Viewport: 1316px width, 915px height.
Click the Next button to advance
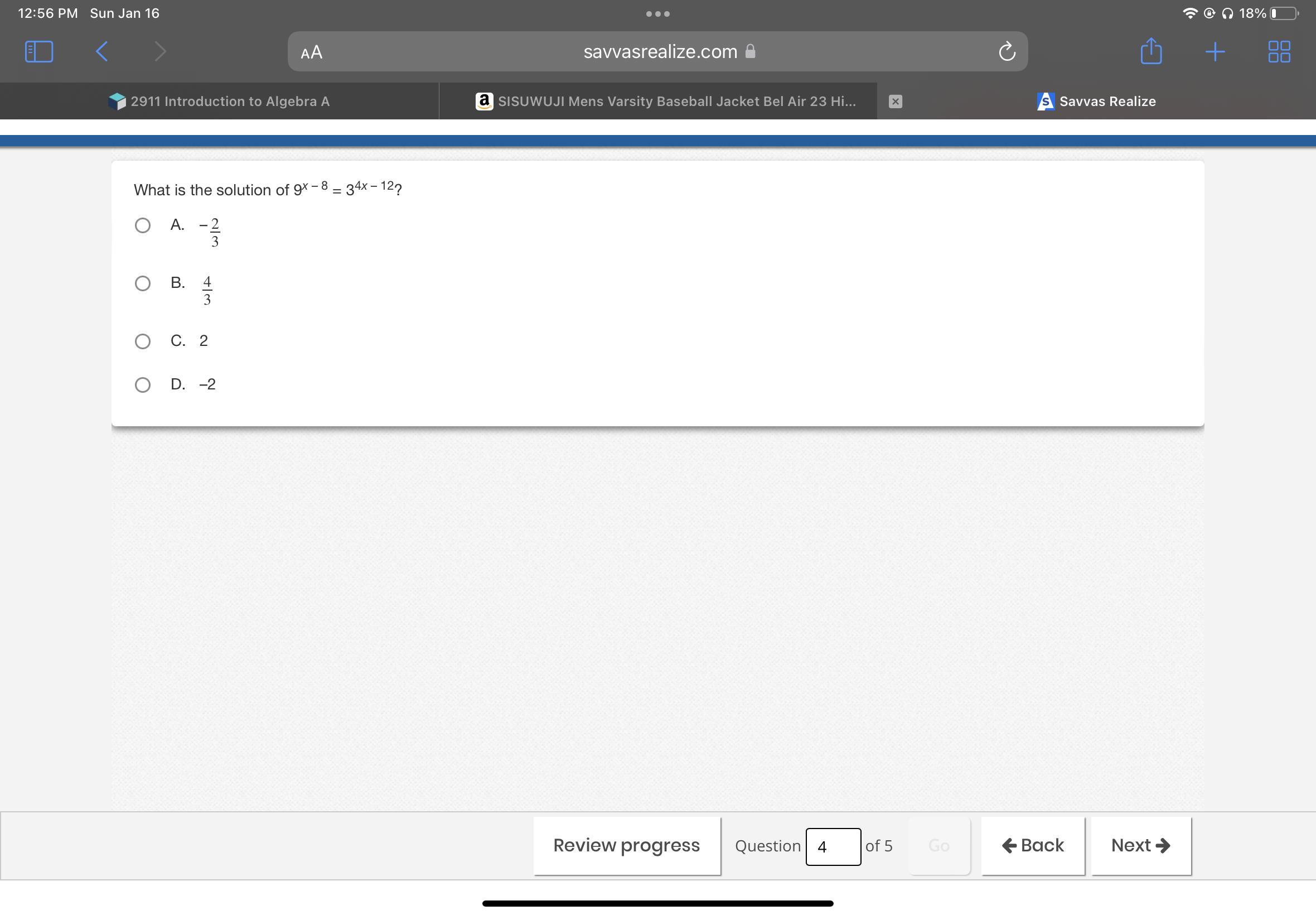1140,844
